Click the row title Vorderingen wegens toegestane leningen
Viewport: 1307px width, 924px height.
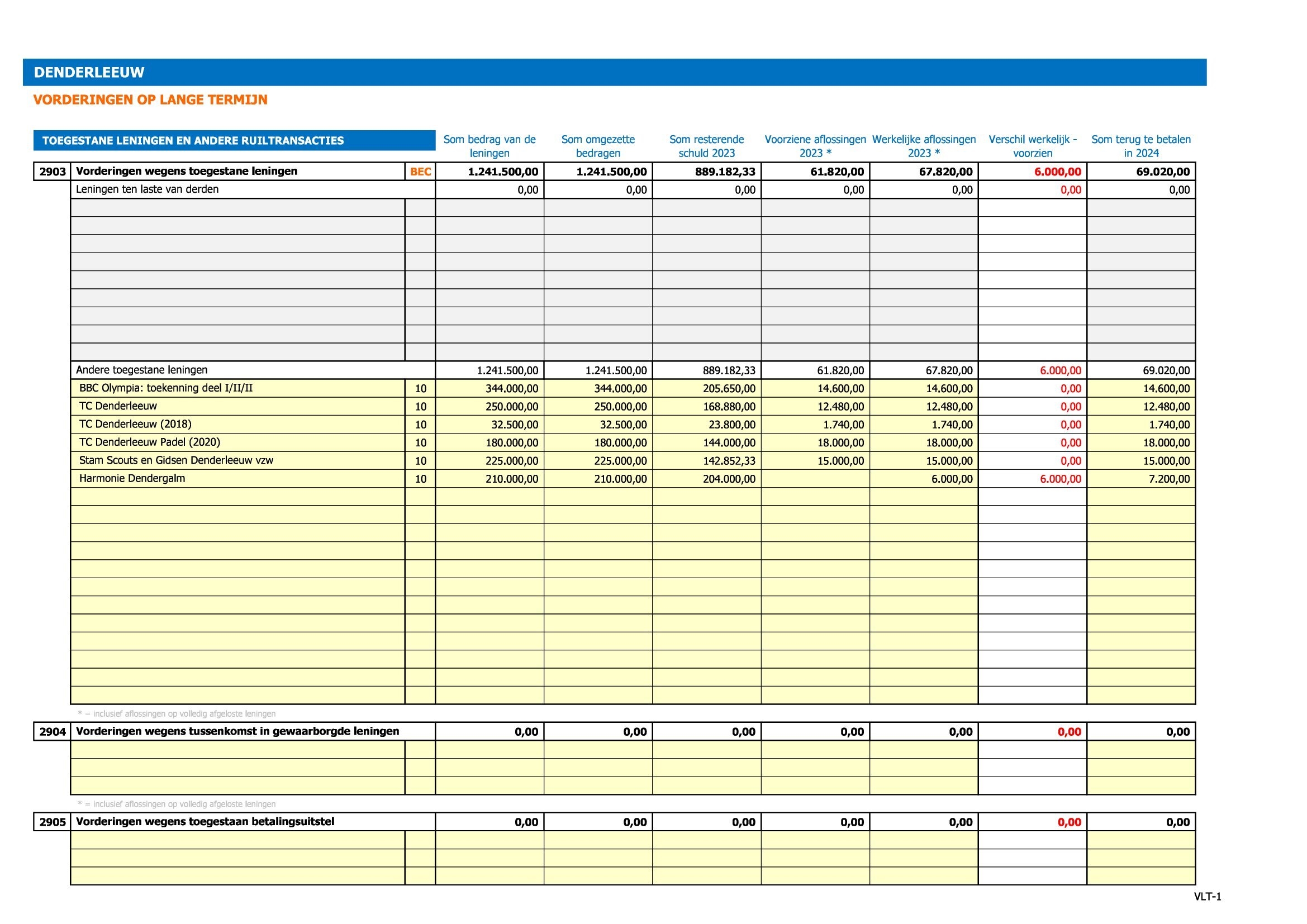187,171
